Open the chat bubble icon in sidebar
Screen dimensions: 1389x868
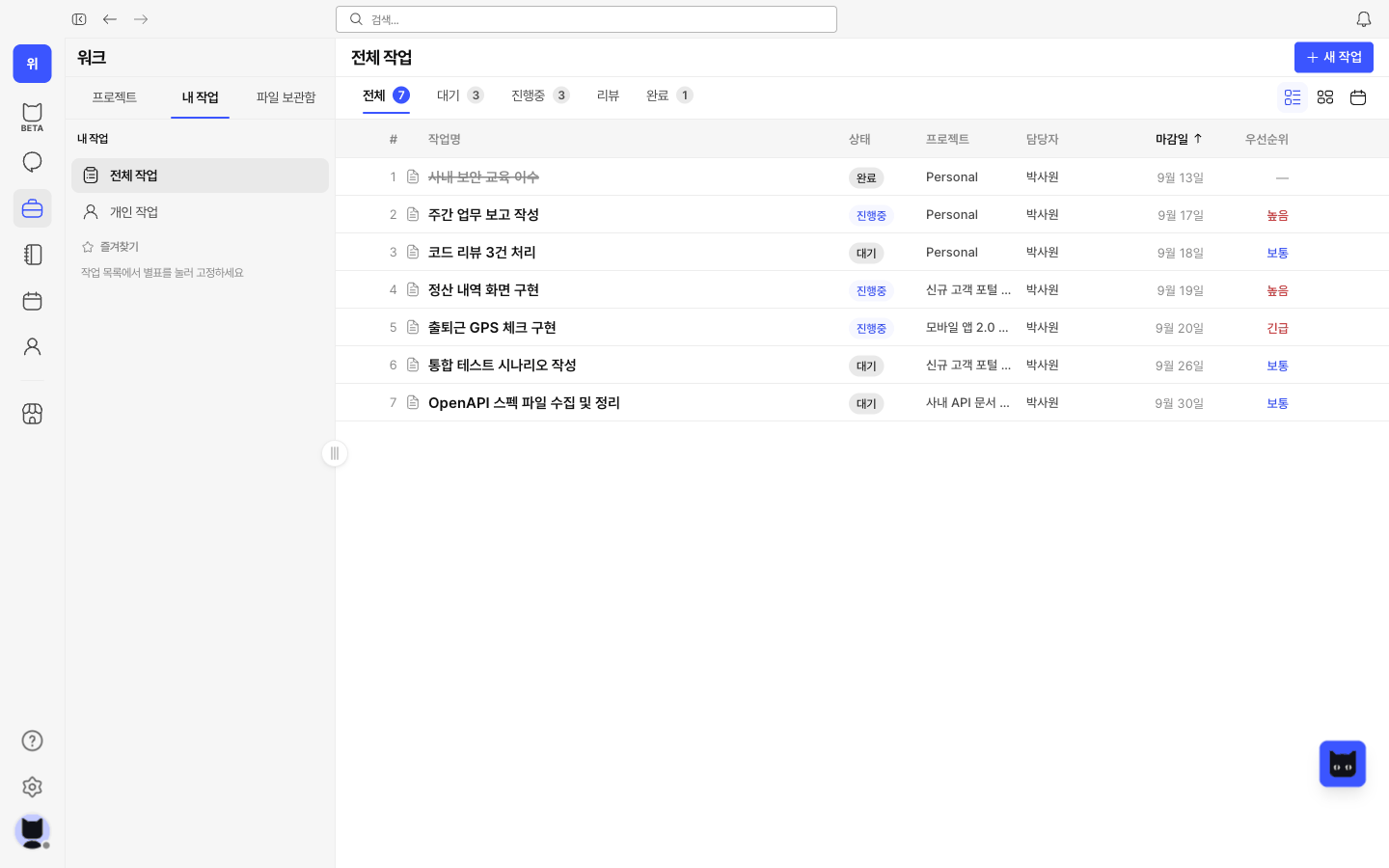point(32,162)
